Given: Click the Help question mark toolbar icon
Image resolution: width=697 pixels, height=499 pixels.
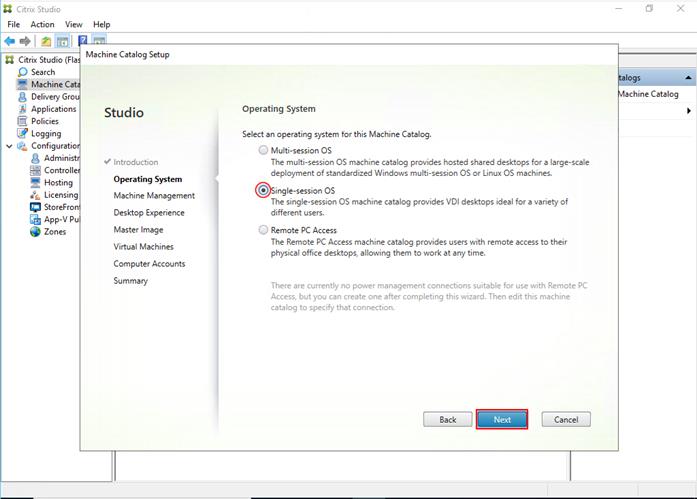Looking at the screenshot, I should click(x=83, y=41).
